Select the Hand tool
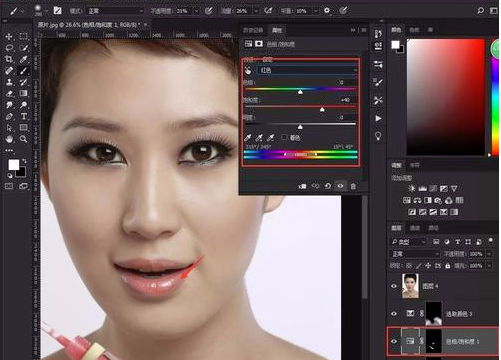501x360 pixels. tap(9, 139)
